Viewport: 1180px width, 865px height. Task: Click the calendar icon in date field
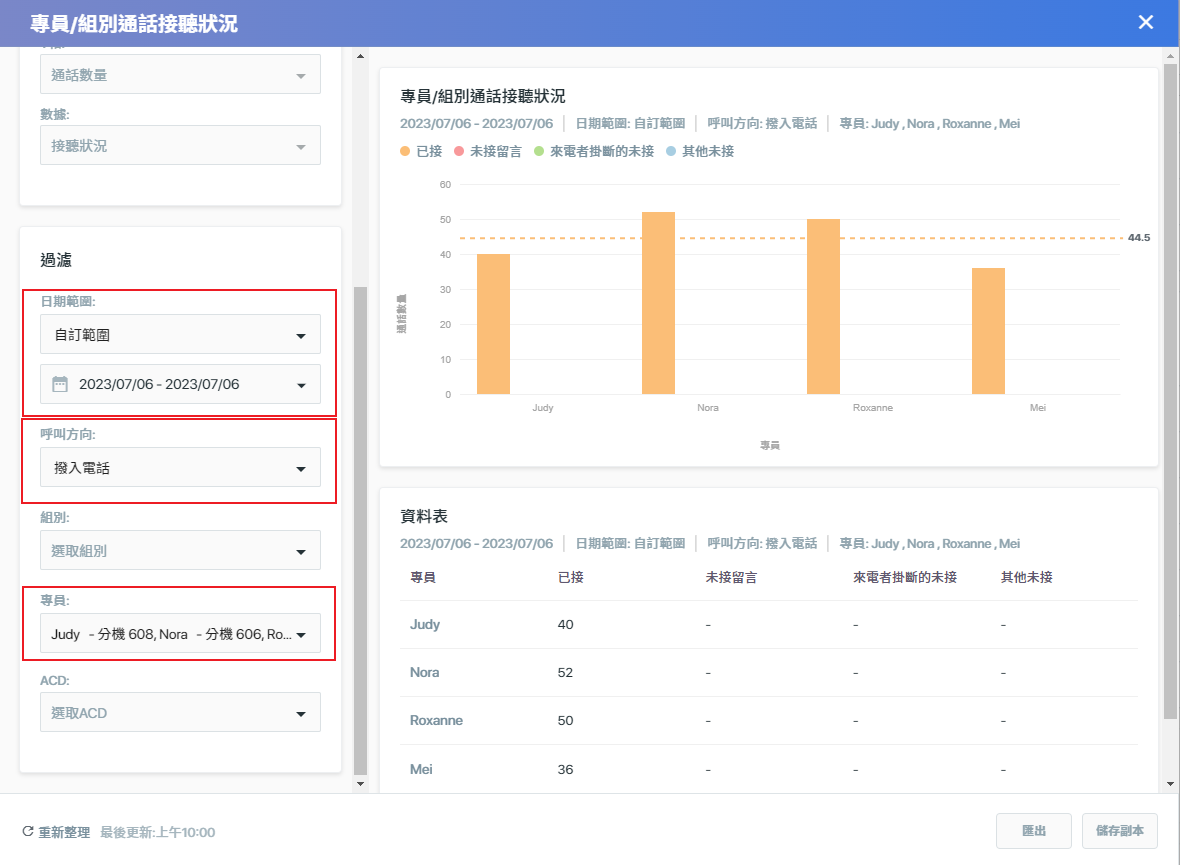click(x=59, y=384)
